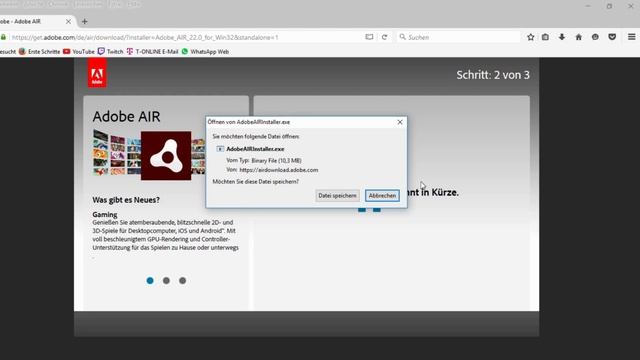
Task: Open the downloads arrow icon
Action: pyautogui.click(x=562, y=37)
